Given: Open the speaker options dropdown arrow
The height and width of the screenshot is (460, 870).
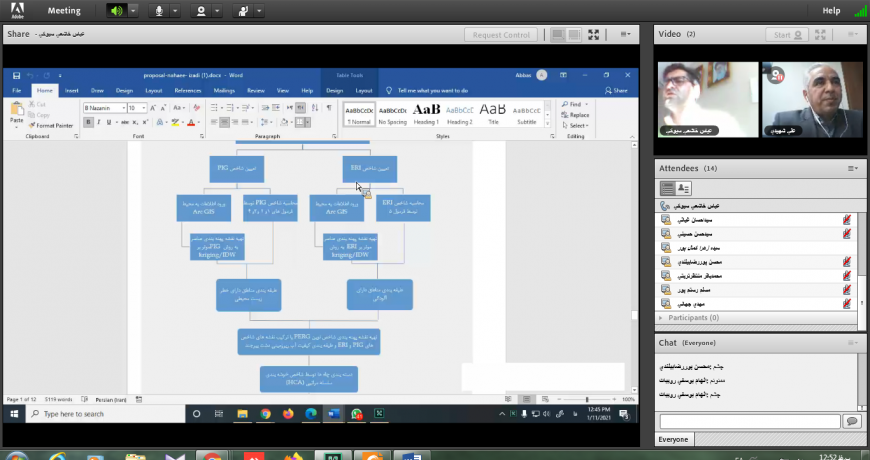Looking at the screenshot, I should pyautogui.click(x=133, y=11).
